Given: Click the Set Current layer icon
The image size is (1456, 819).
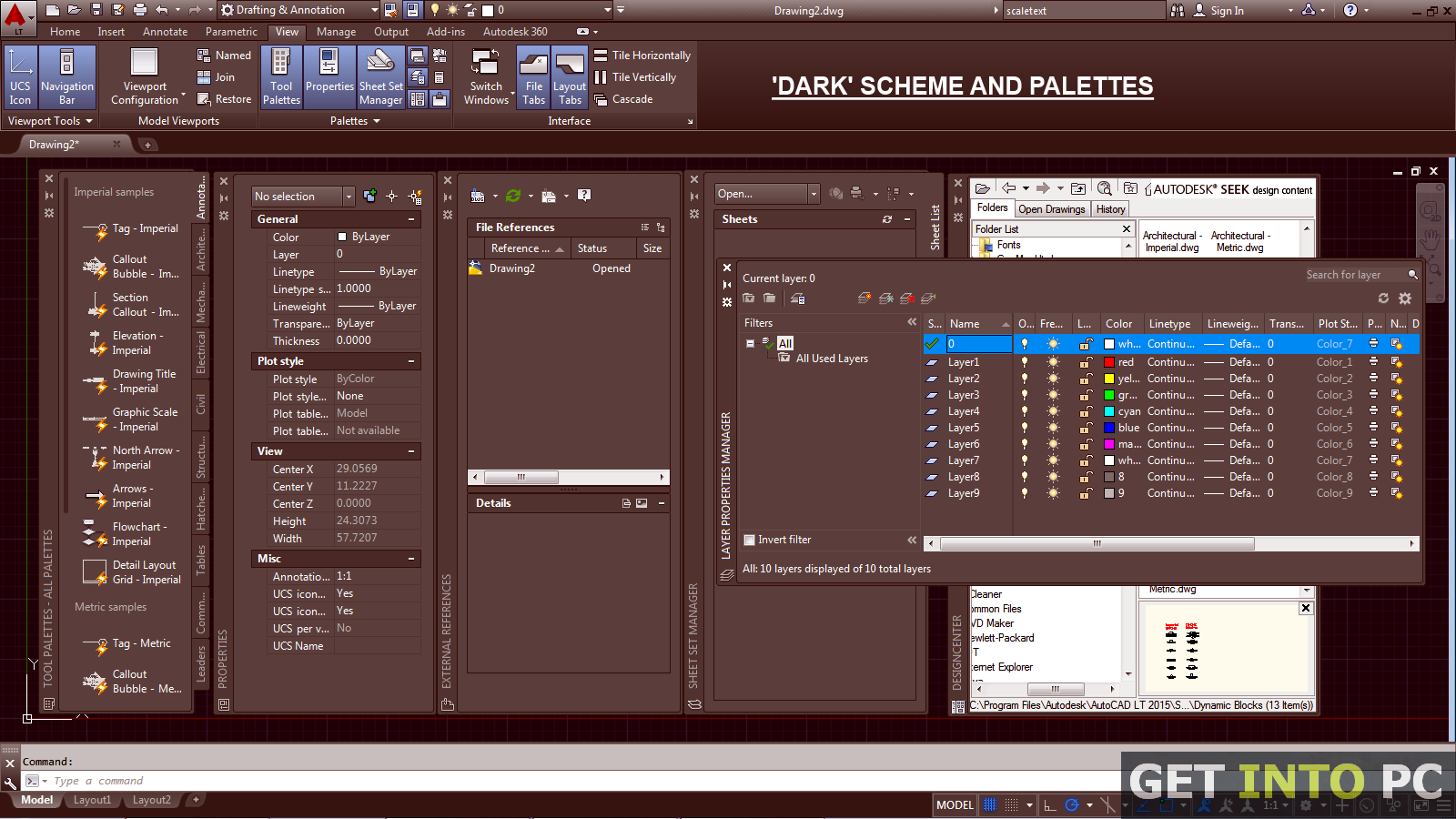Looking at the screenshot, I should [x=928, y=298].
